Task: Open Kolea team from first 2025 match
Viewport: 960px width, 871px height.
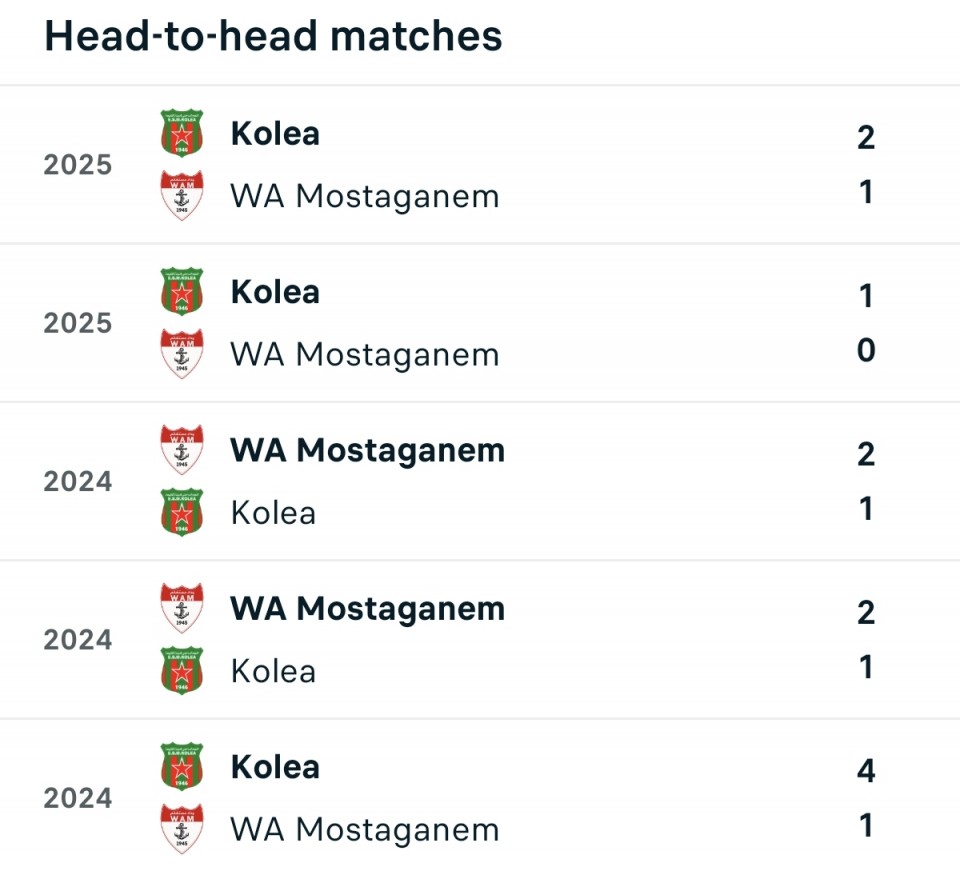Action: [275, 134]
